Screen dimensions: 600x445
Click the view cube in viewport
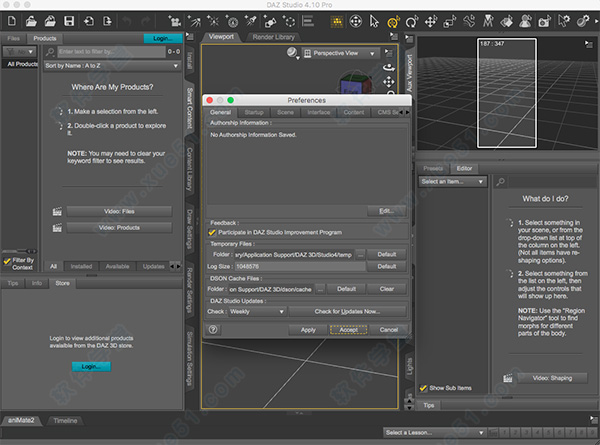click(355, 82)
